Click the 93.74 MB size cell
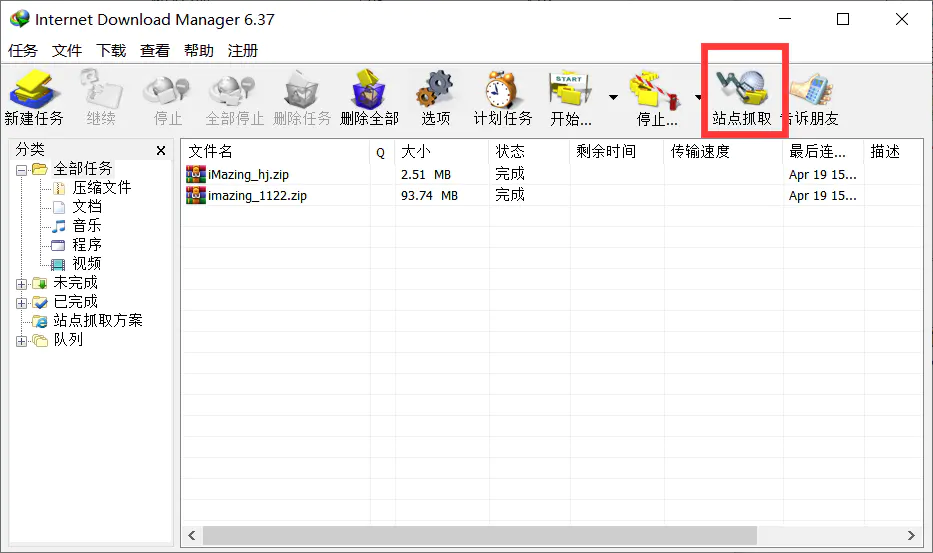 point(430,195)
